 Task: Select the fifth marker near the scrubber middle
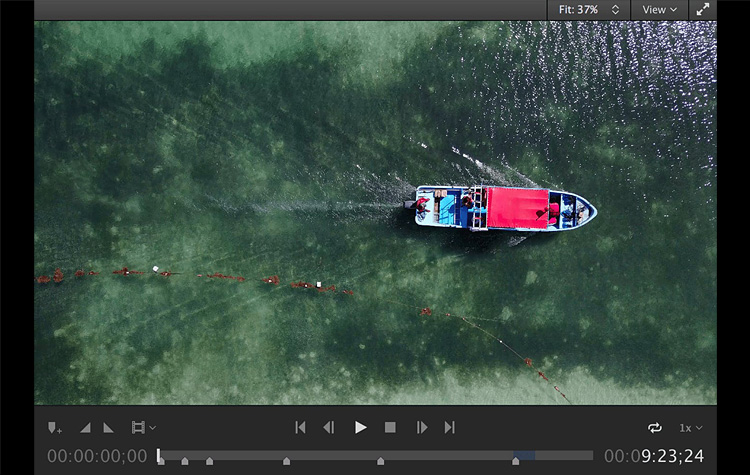click(x=380, y=461)
